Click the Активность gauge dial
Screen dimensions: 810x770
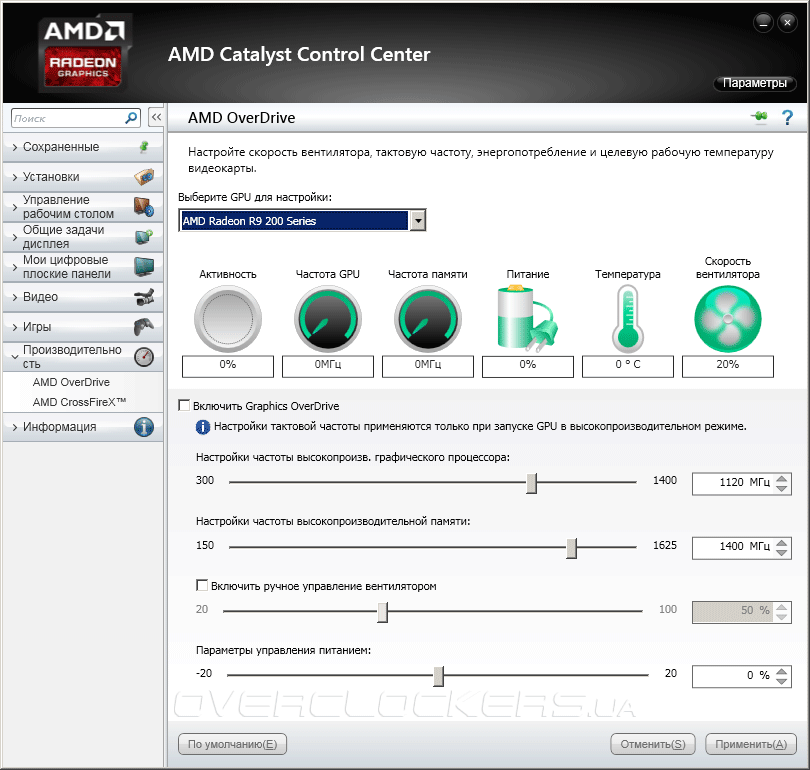click(x=228, y=319)
